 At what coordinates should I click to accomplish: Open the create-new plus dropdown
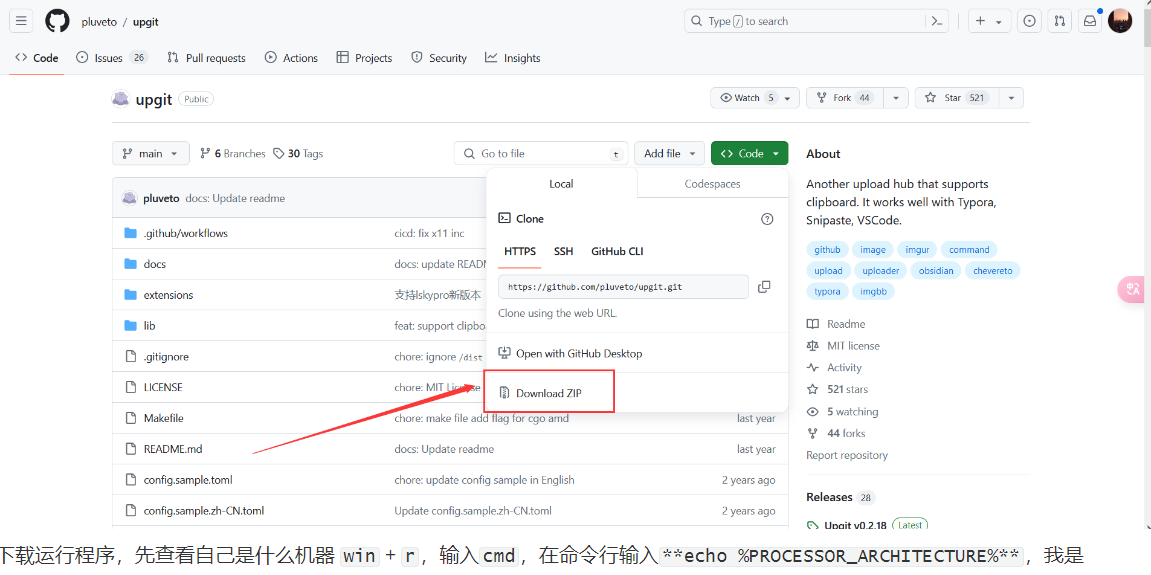point(989,21)
